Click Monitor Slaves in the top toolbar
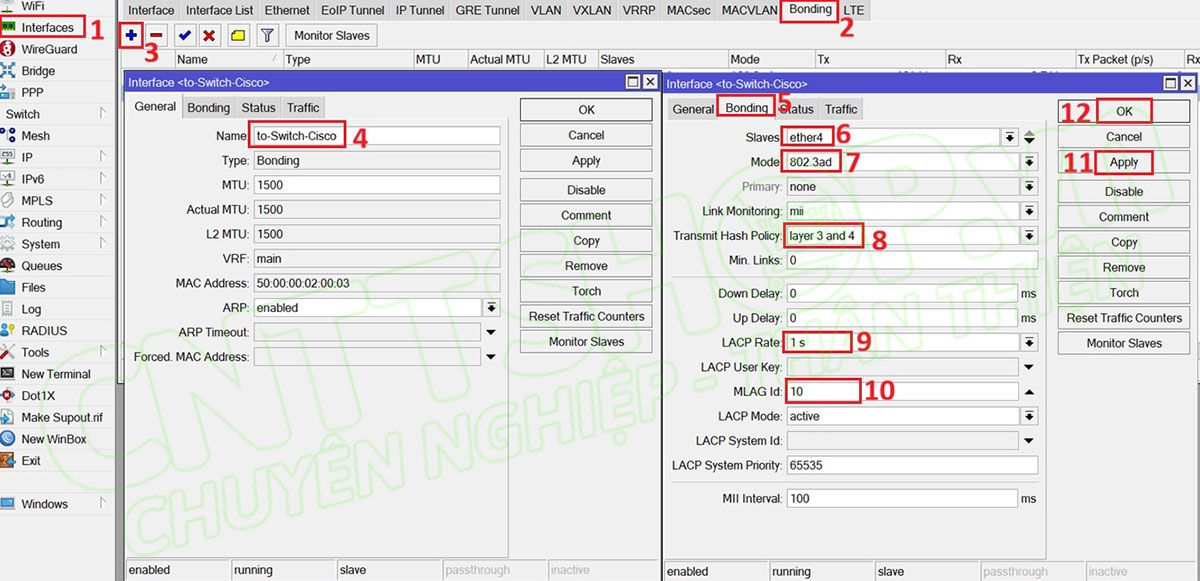 [x=332, y=35]
